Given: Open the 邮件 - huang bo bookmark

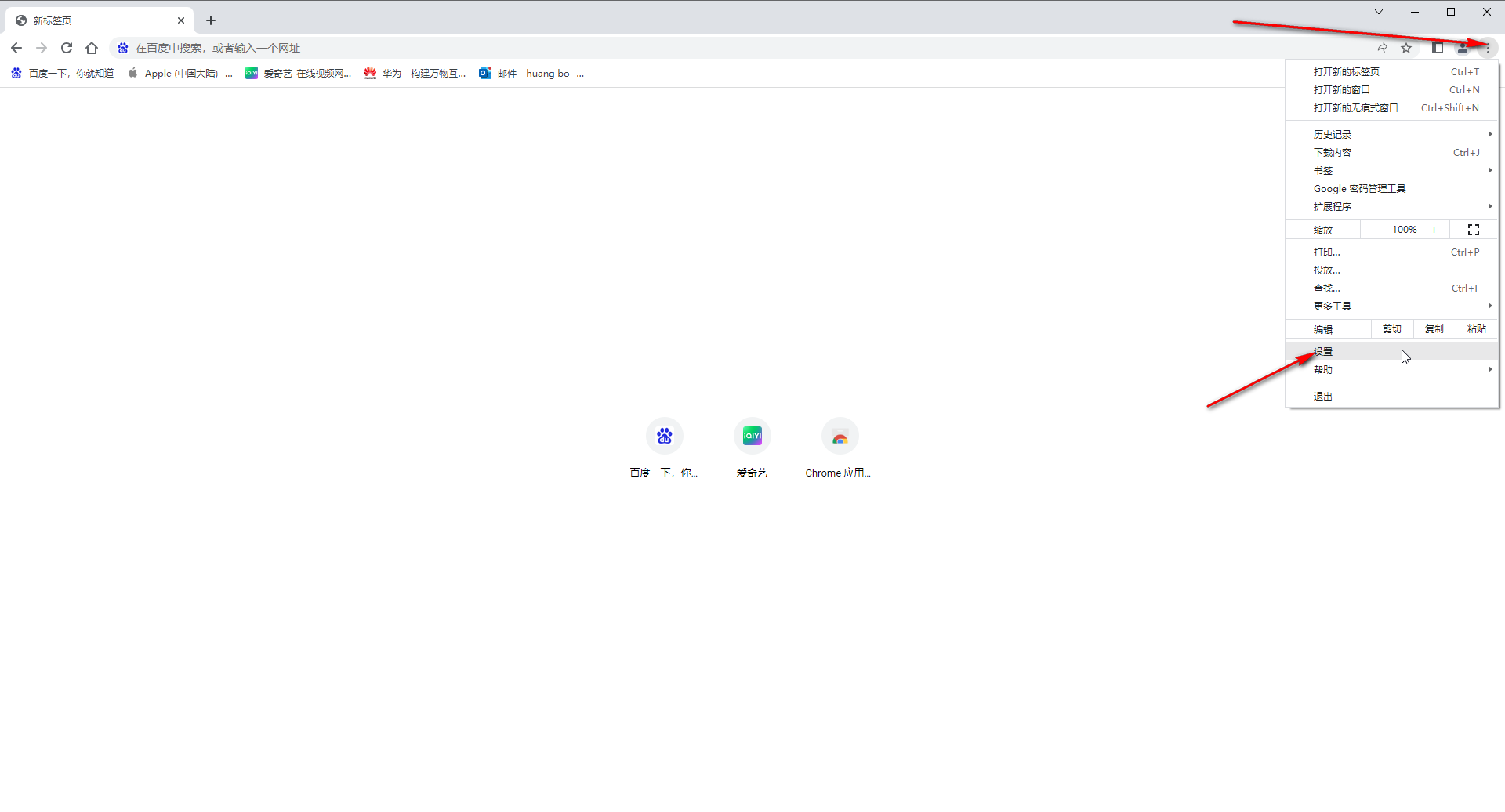Looking at the screenshot, I should [x=531, y=73].
